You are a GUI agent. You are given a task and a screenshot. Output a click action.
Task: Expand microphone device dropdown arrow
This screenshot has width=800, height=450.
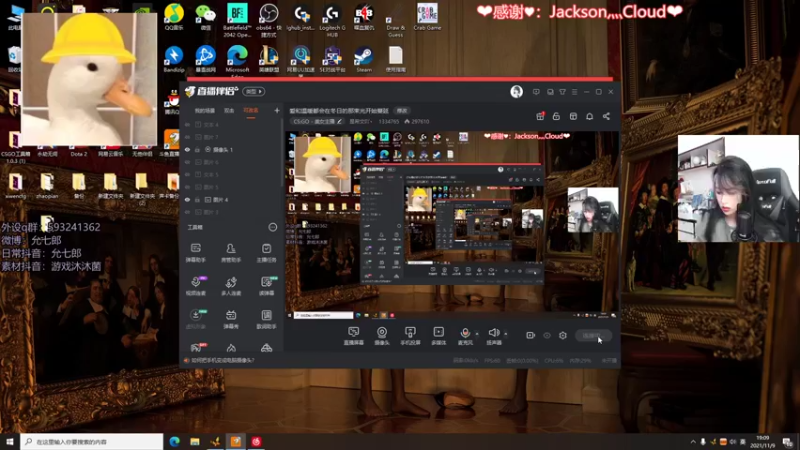coord(477,334)
